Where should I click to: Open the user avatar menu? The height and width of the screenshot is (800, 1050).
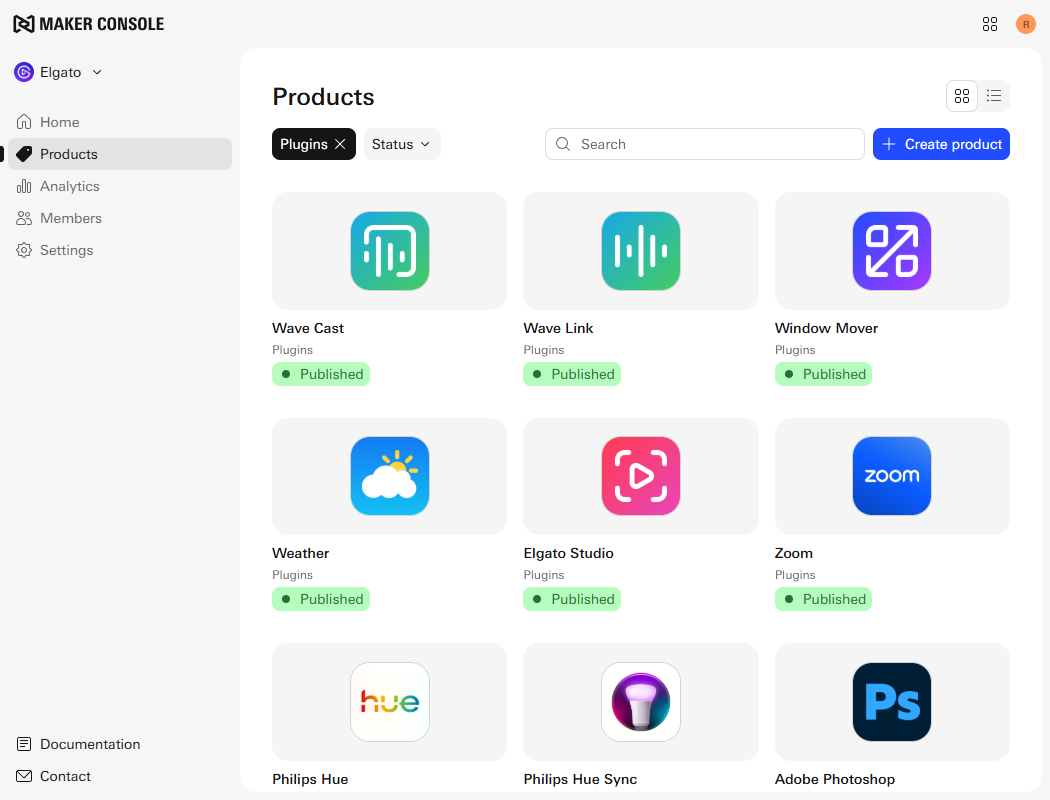[1026, 24]
